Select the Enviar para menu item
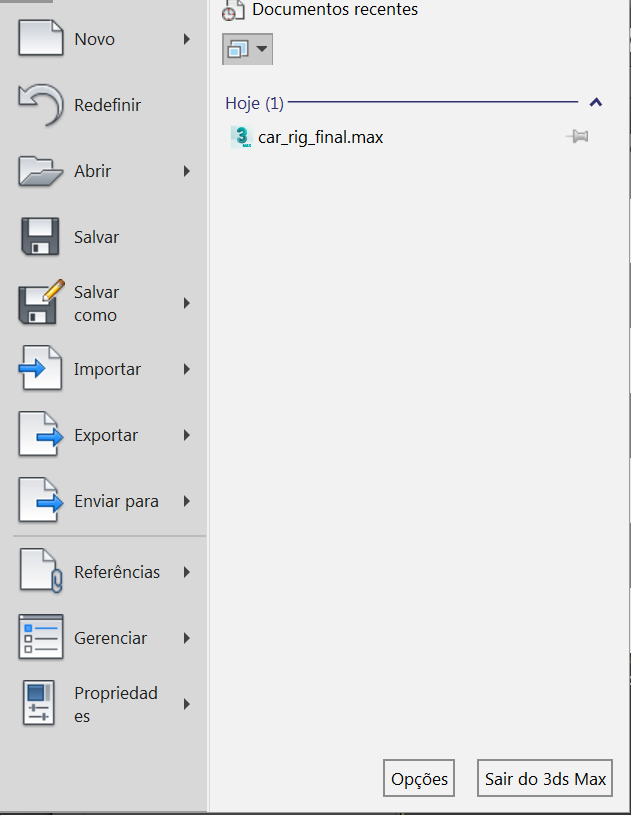 click(x=116, y=501)
